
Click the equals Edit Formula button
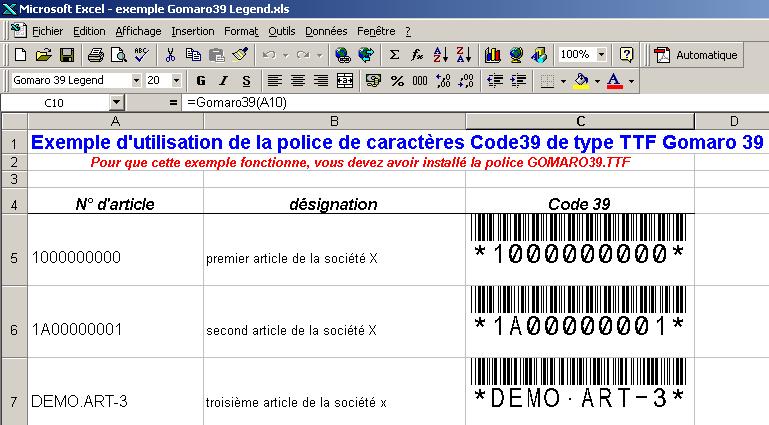pos(173,102)
